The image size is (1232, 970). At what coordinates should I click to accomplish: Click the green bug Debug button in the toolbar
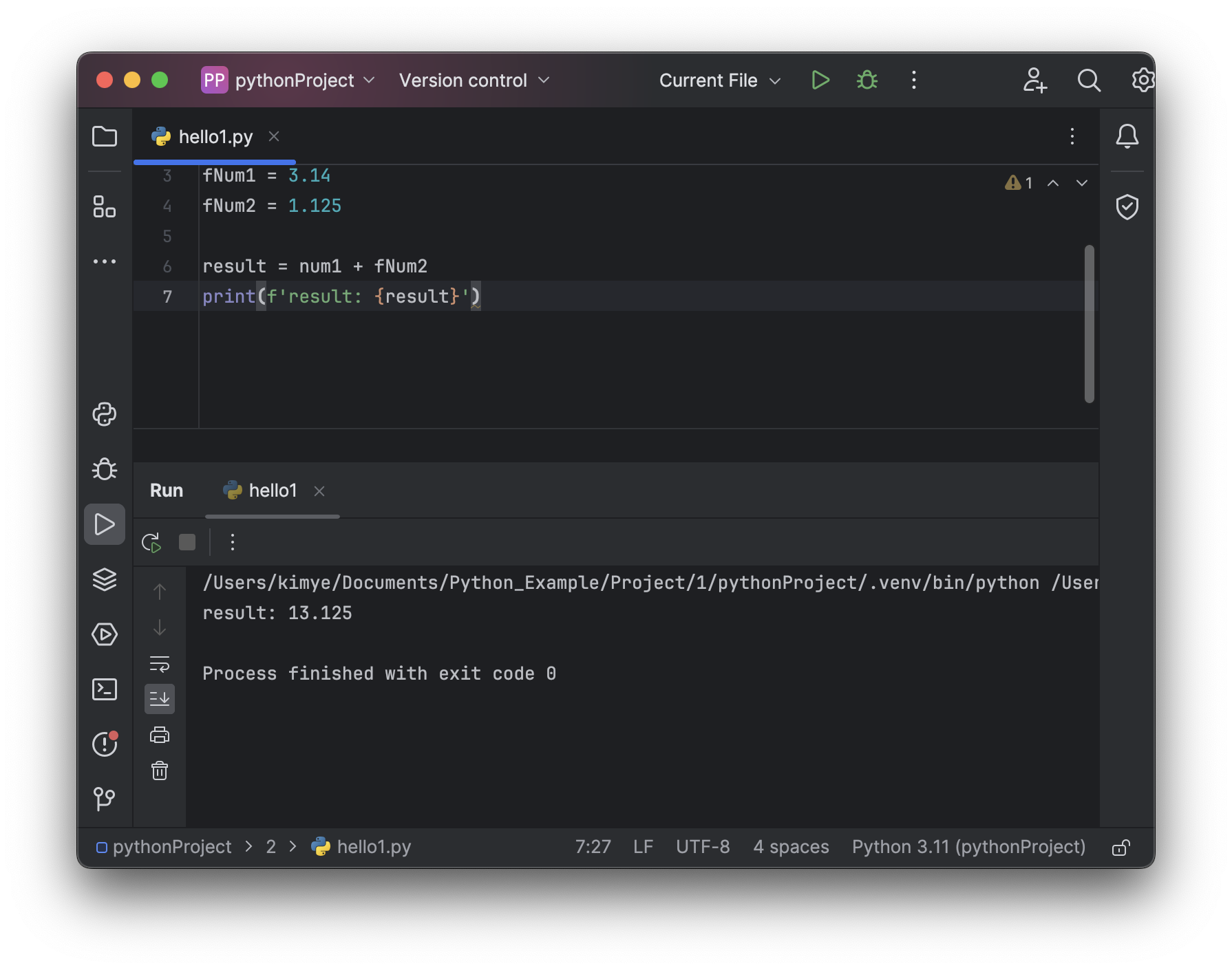coord(867,80)
